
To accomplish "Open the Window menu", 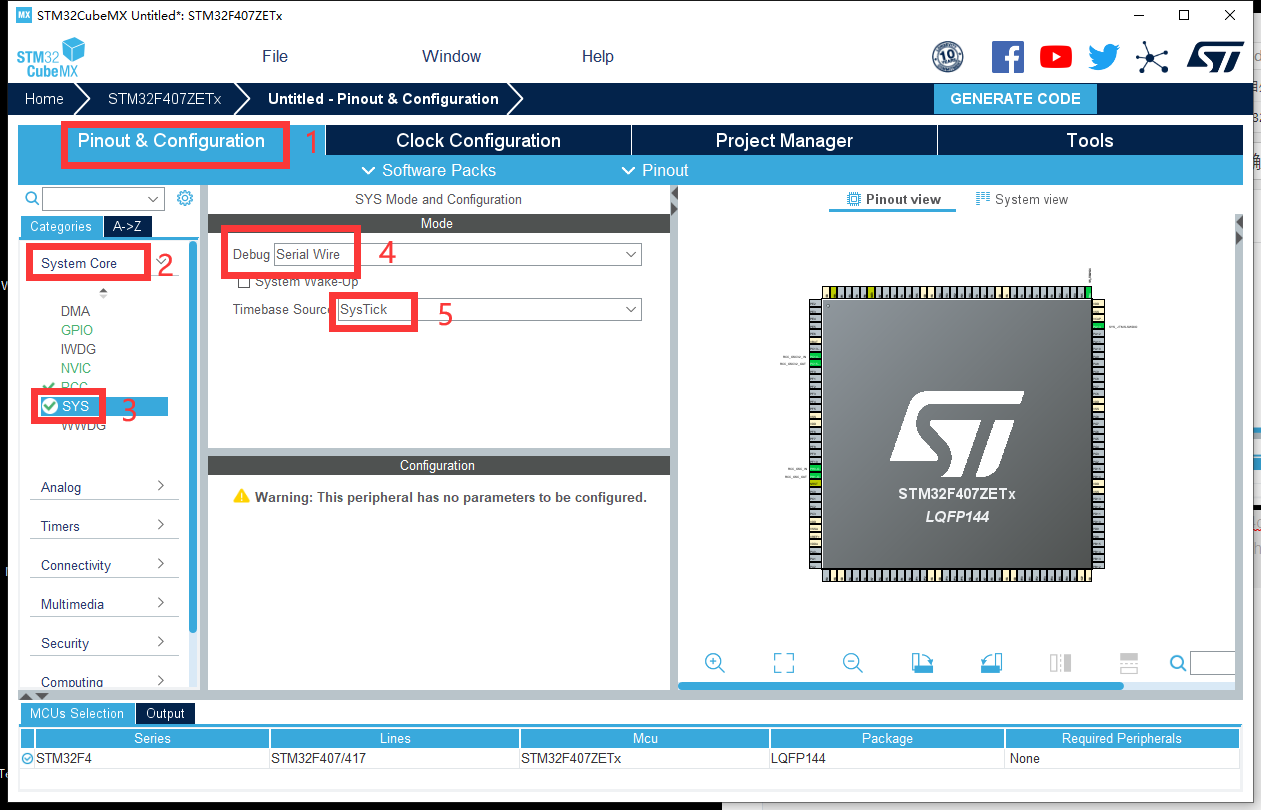I will point(451,56).
